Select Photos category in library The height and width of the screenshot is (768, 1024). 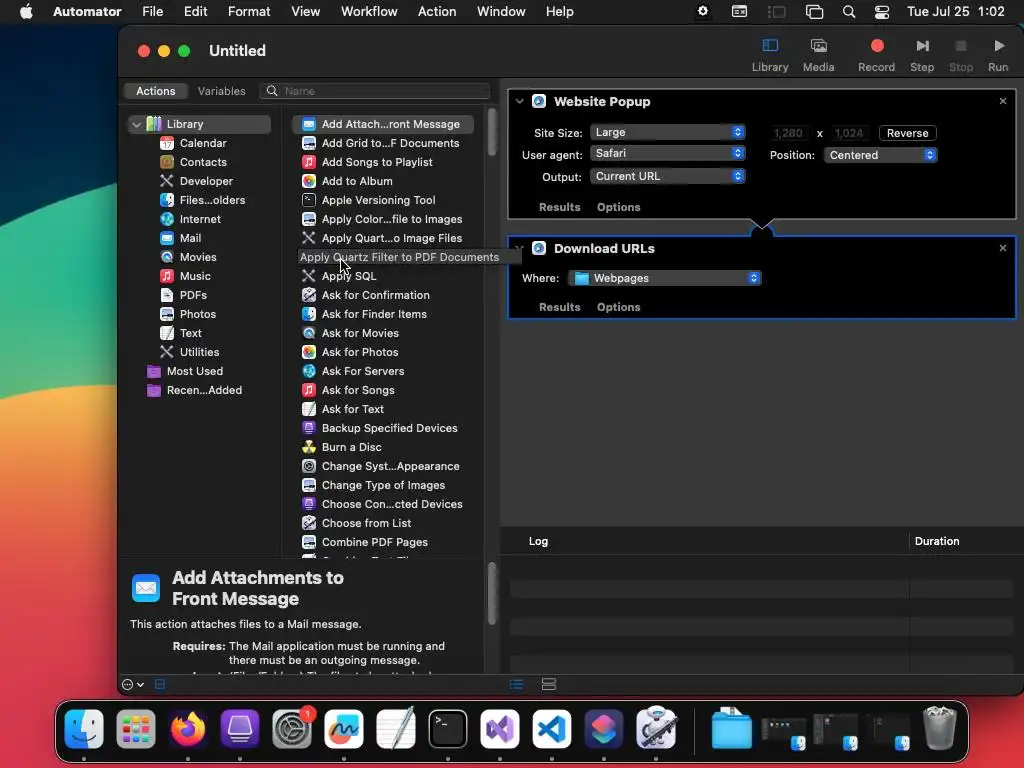click(x=197, y=313)
